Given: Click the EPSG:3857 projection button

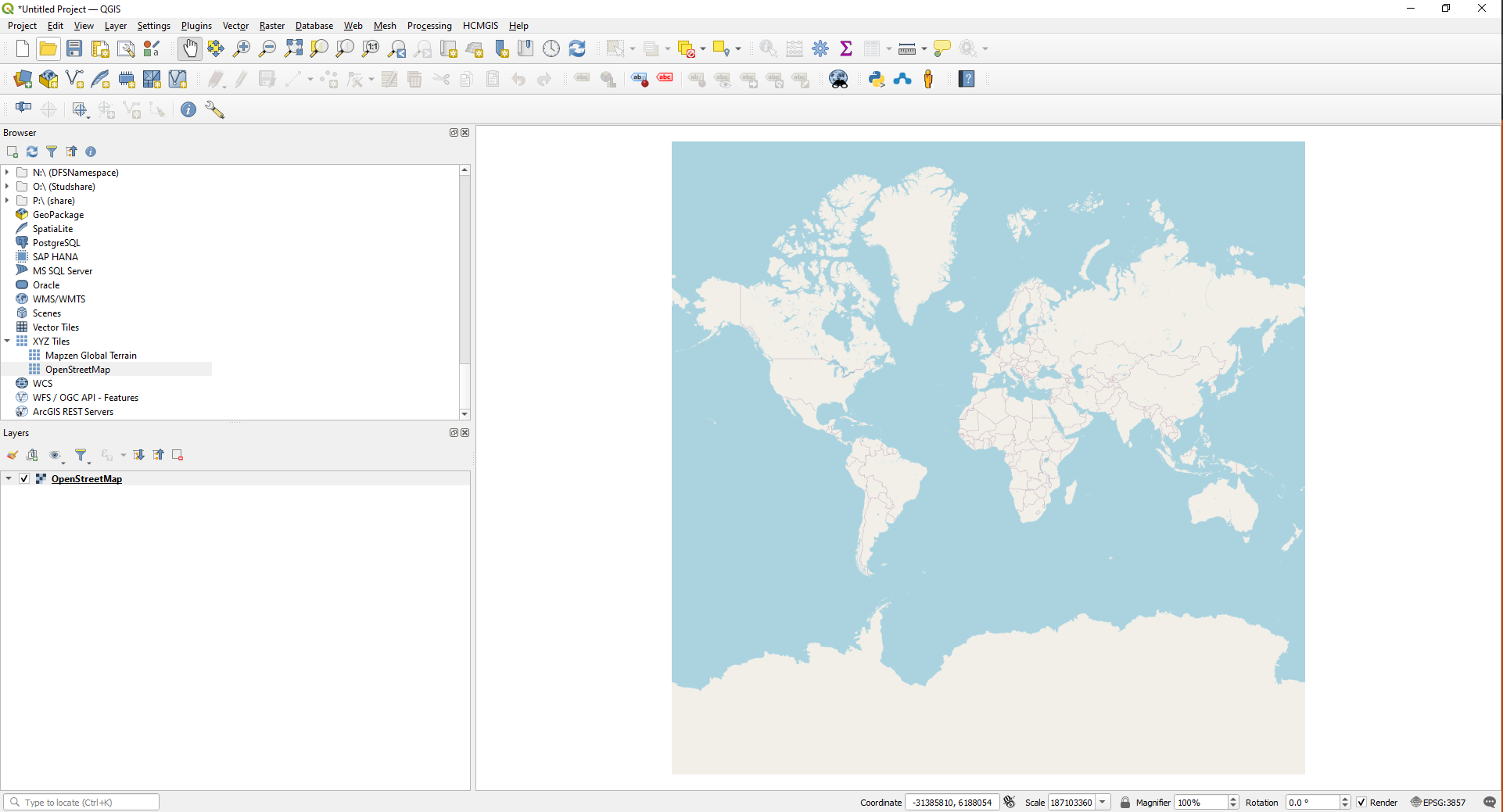Looking at the screenshot, I should coord(1438,803).
